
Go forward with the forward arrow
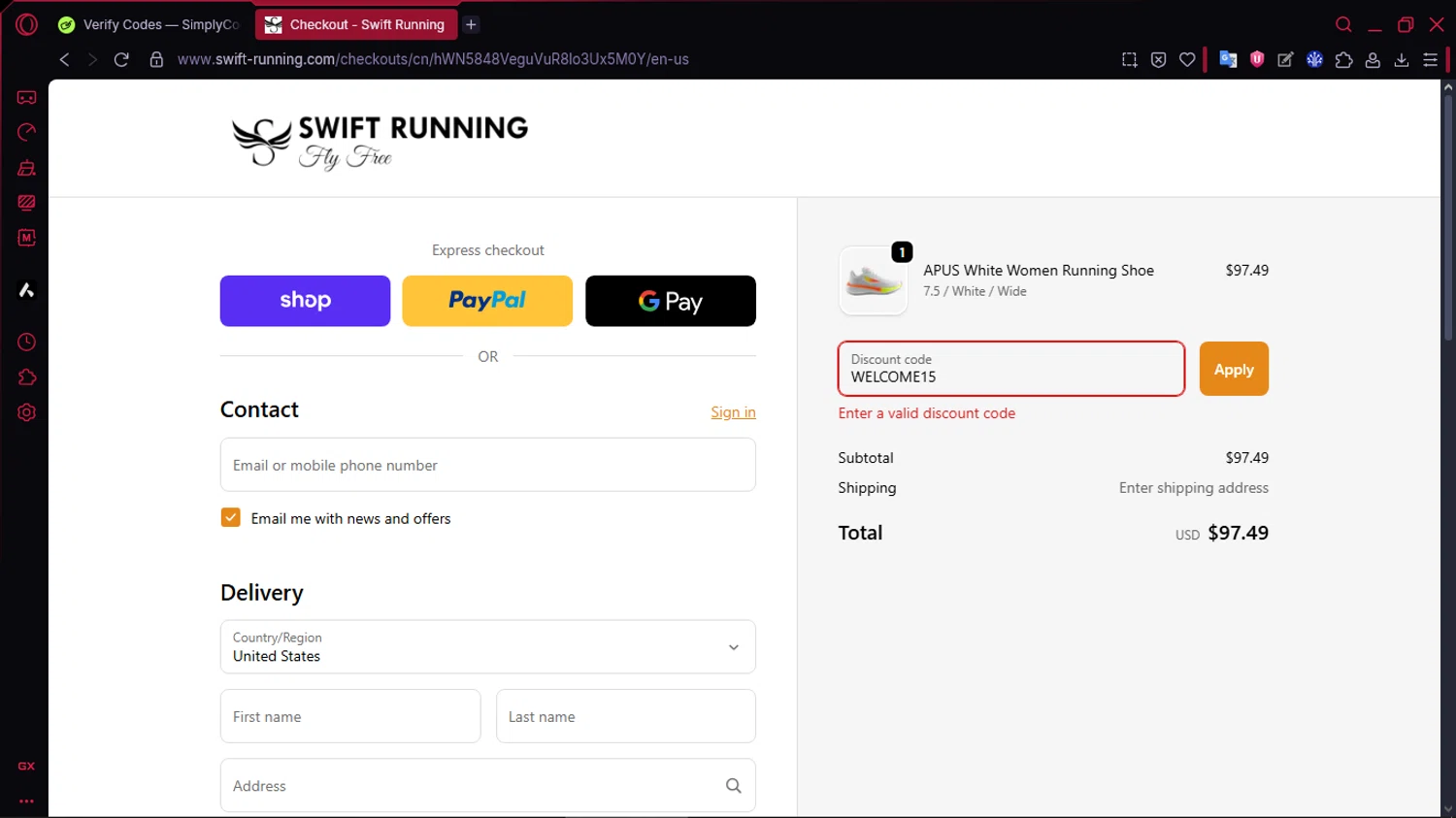(92, 59)
